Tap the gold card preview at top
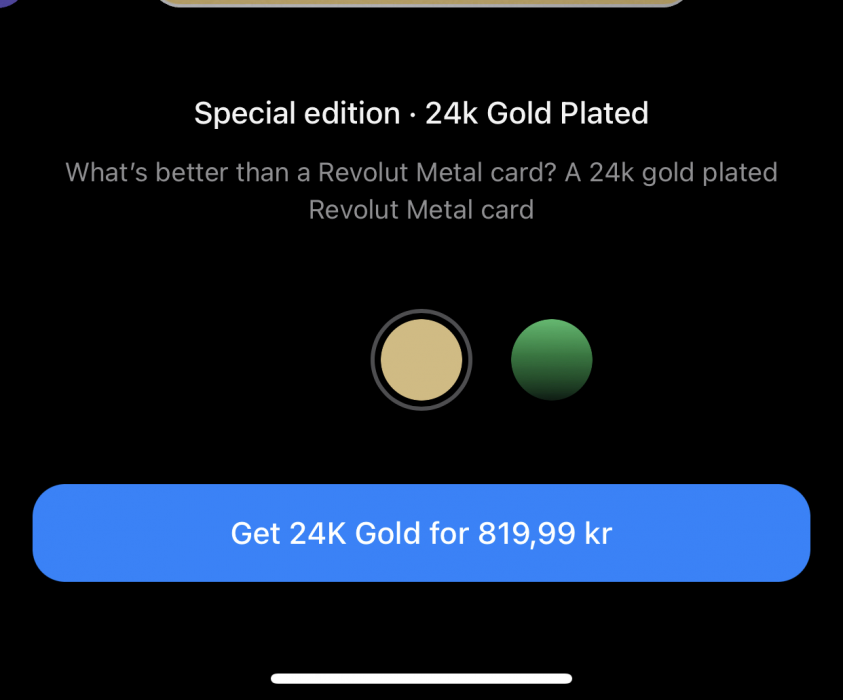843x700 pixels. click(x=421, y=3)
